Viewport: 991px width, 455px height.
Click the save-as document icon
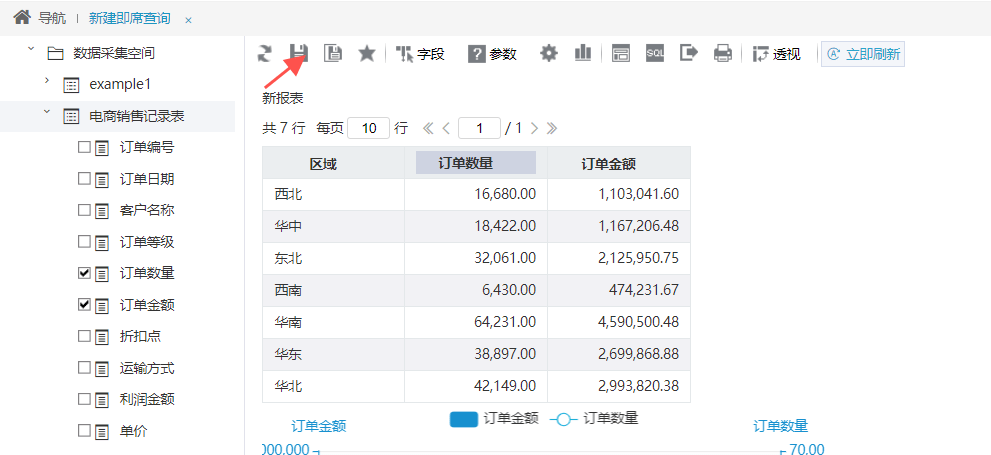click(333, 54)
